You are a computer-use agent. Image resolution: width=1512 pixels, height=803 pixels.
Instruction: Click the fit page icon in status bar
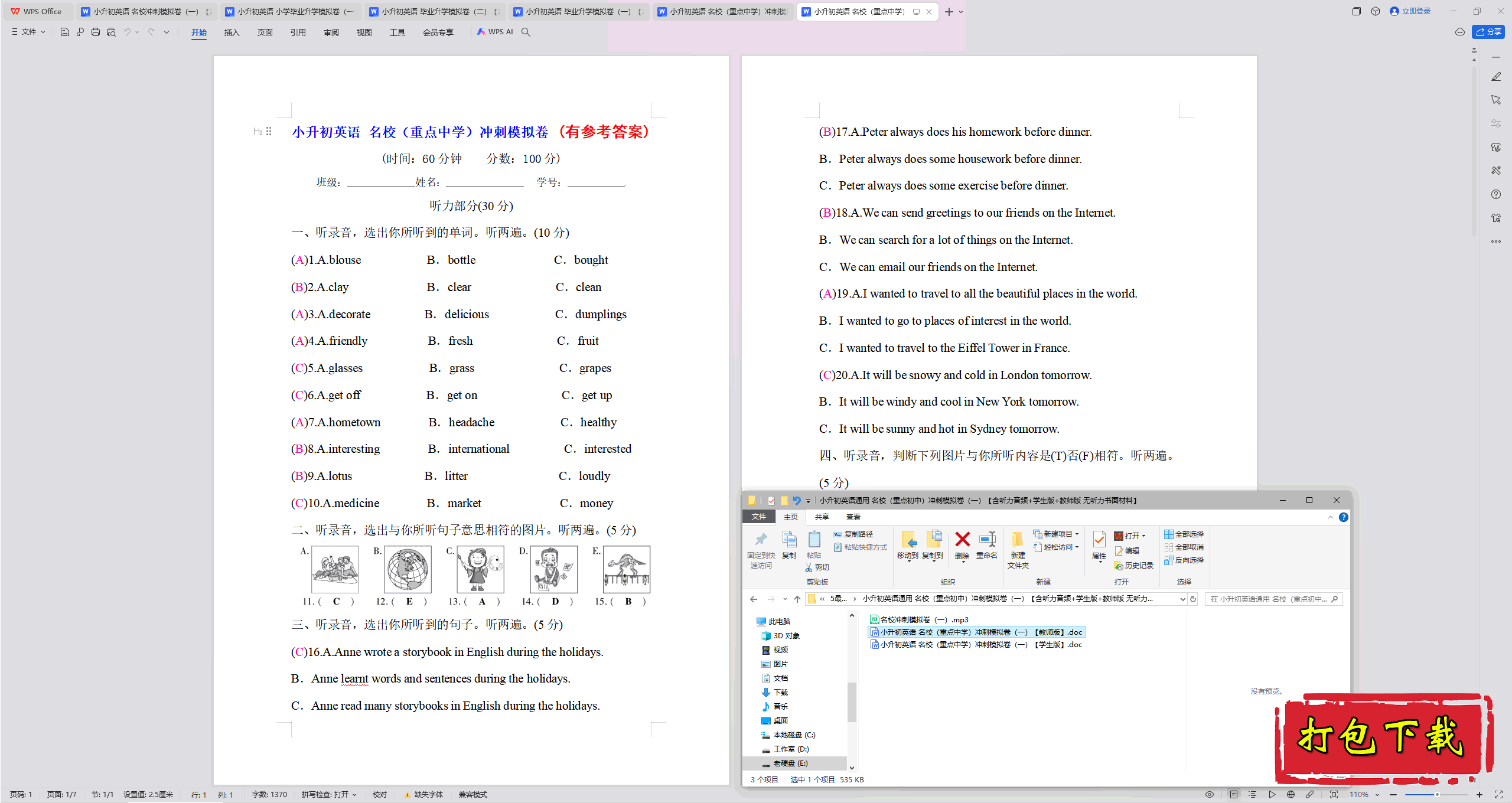(x=1334, y=794)
